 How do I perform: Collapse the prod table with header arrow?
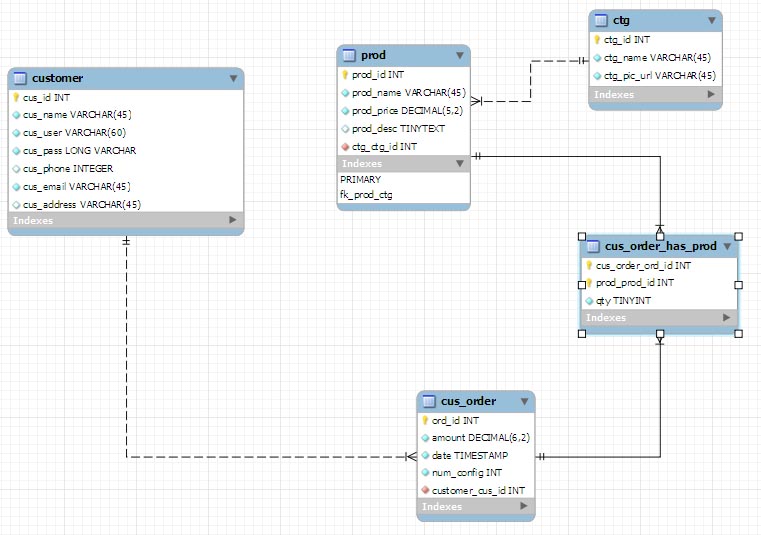click(x=460, y=55)
